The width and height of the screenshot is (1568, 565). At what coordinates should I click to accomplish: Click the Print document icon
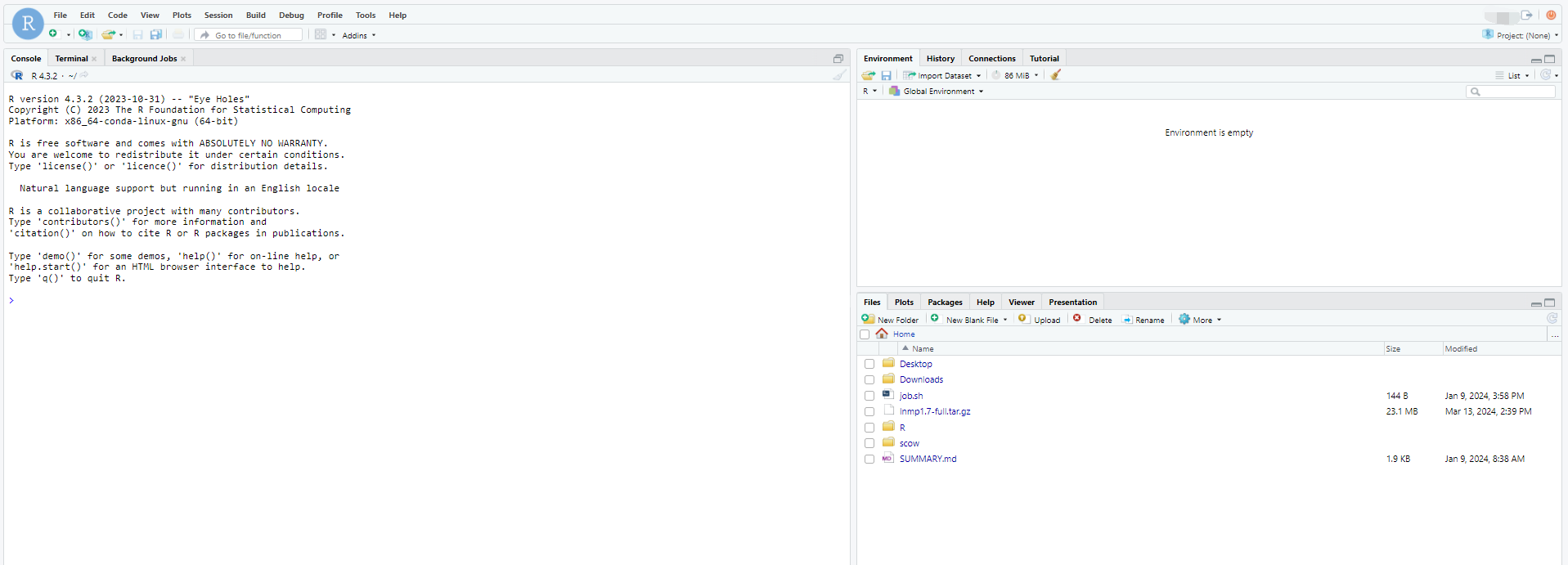point(177,34)
